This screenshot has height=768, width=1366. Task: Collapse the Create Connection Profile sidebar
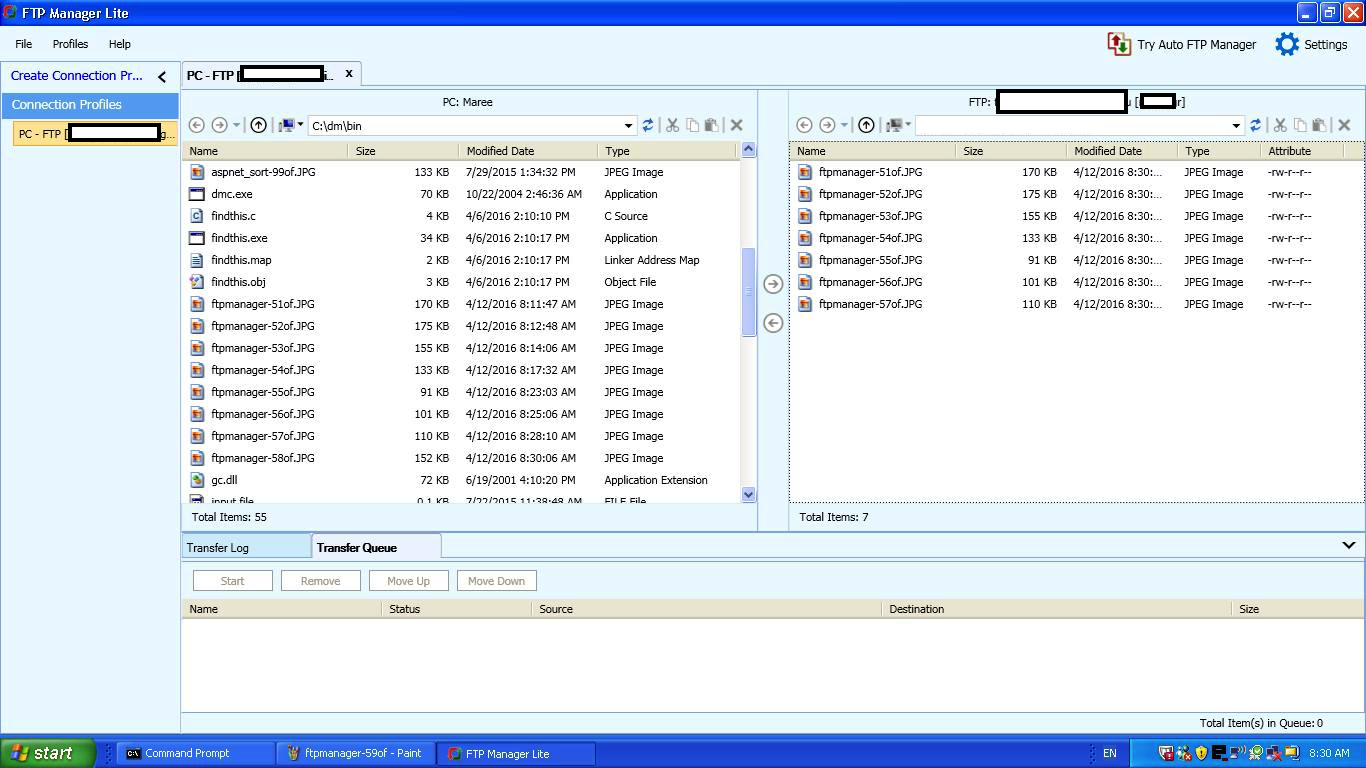[x=162, y=76]
